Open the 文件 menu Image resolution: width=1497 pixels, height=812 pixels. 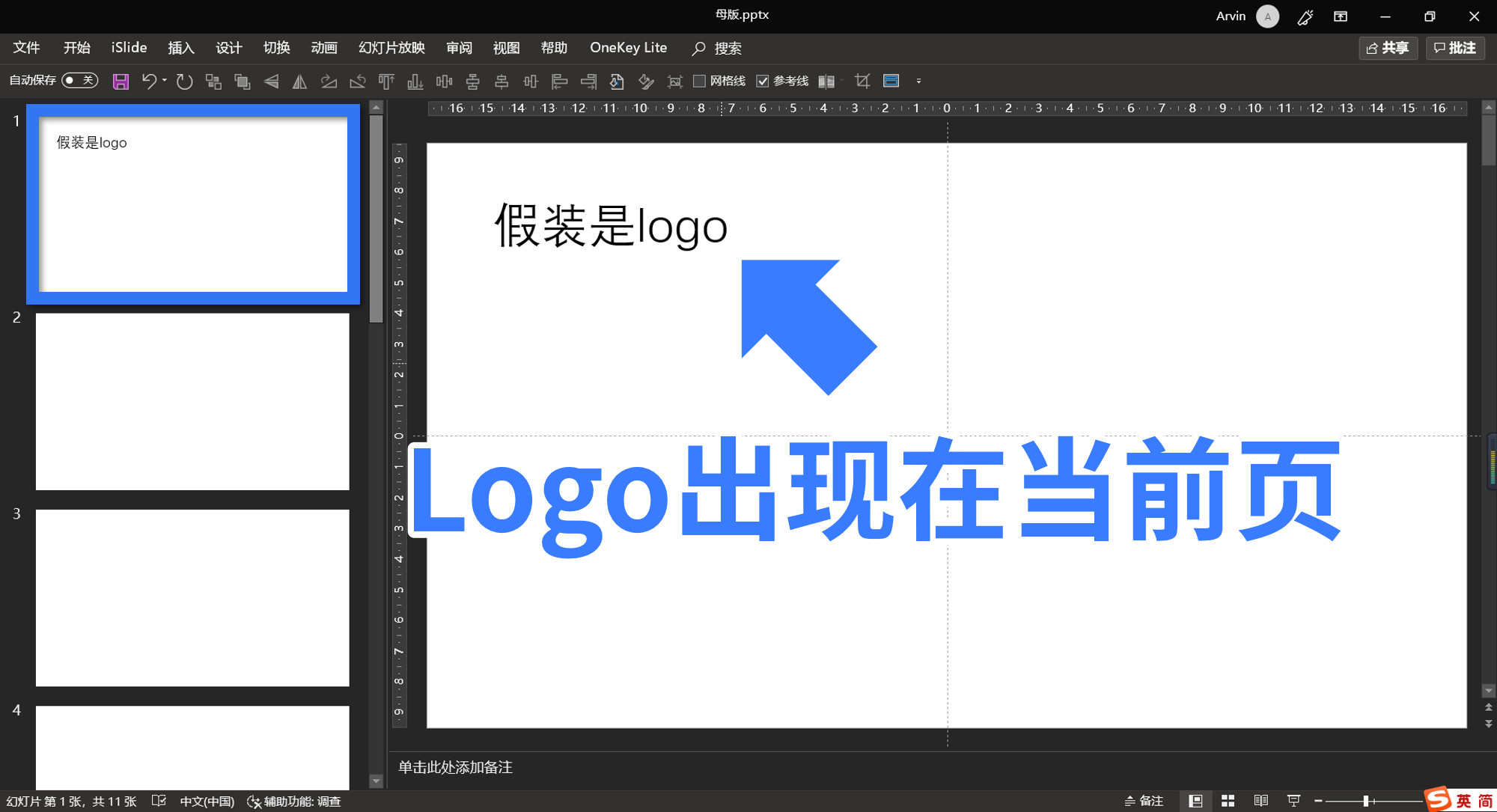point(26,48)
